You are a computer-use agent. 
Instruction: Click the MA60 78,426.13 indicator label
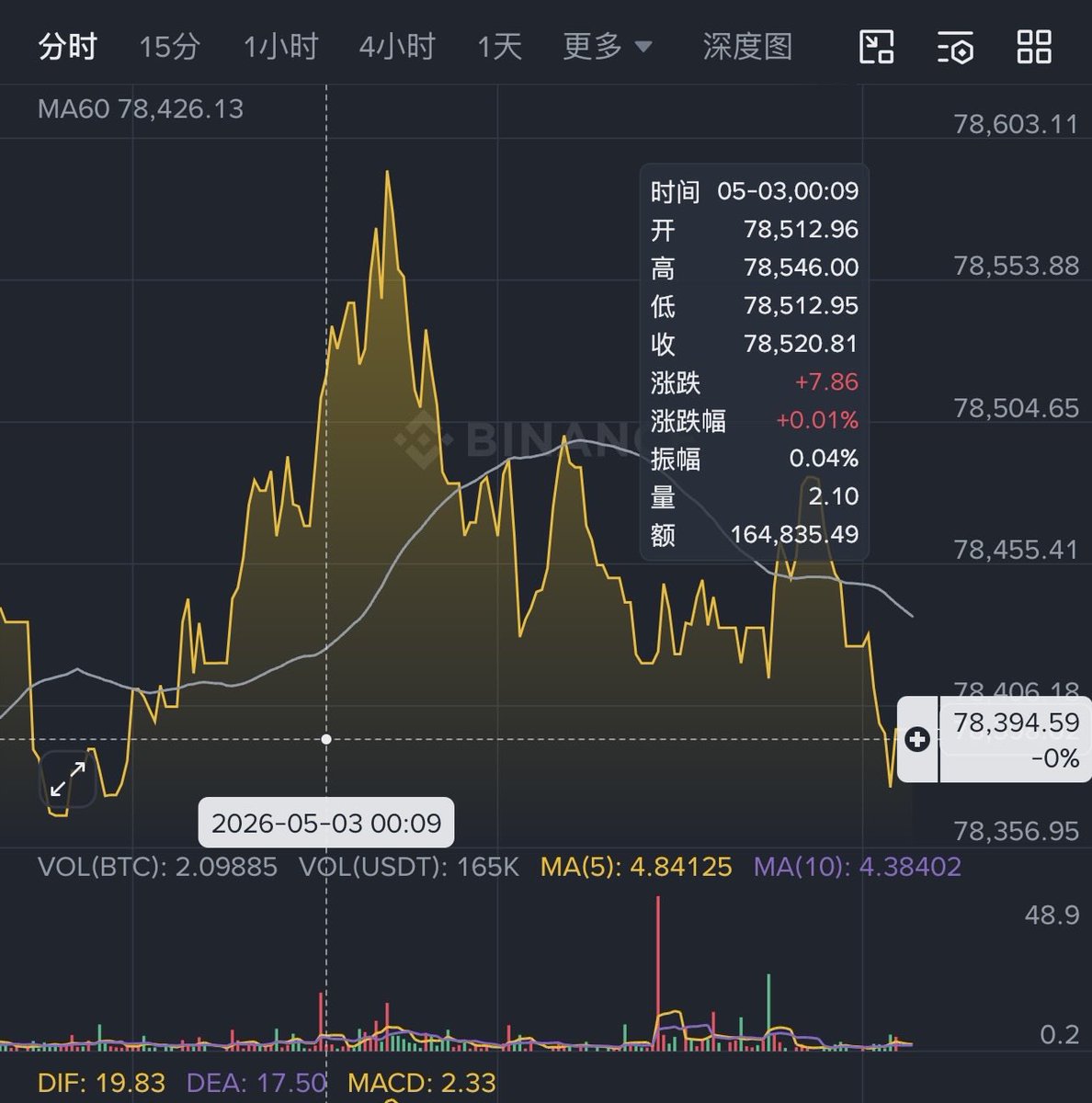141,109
